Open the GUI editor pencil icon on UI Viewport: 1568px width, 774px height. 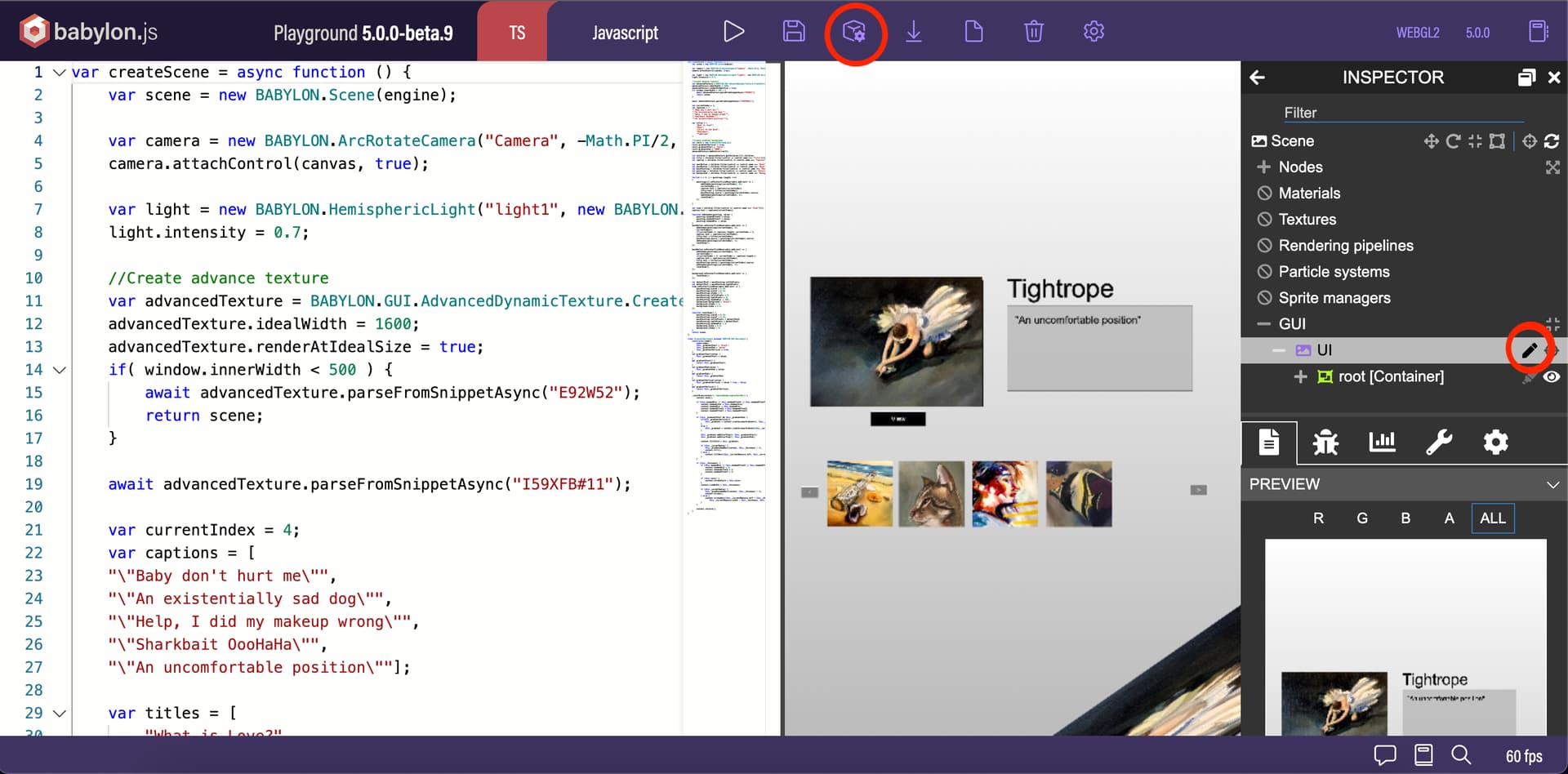(1529, 349)
